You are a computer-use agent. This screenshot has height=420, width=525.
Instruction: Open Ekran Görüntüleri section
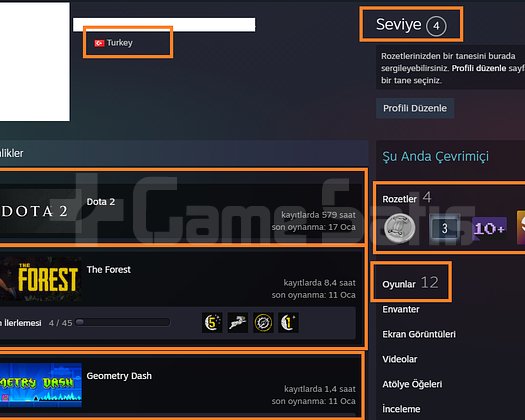[419, 334]
